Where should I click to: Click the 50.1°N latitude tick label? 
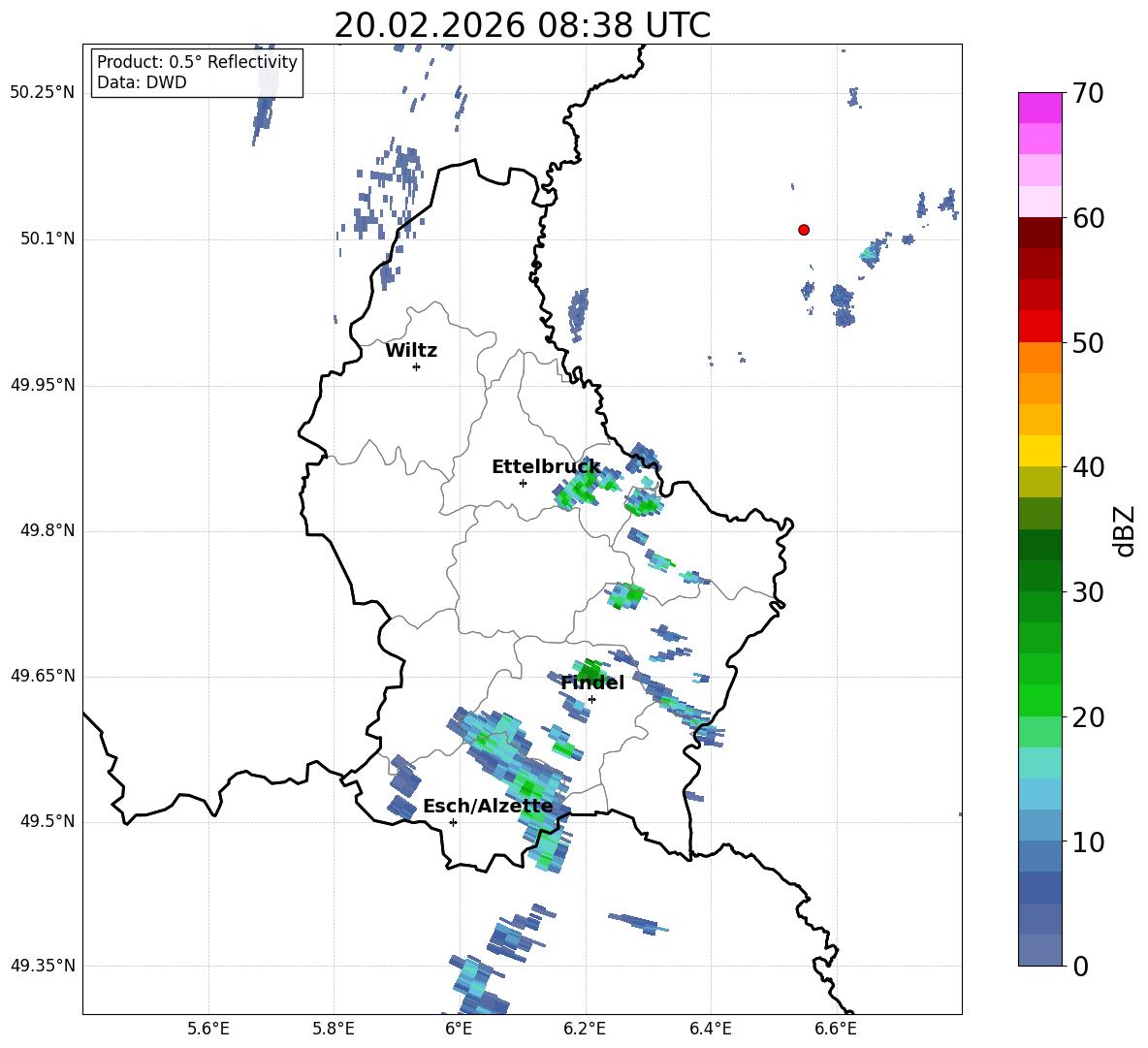(43, 238)
